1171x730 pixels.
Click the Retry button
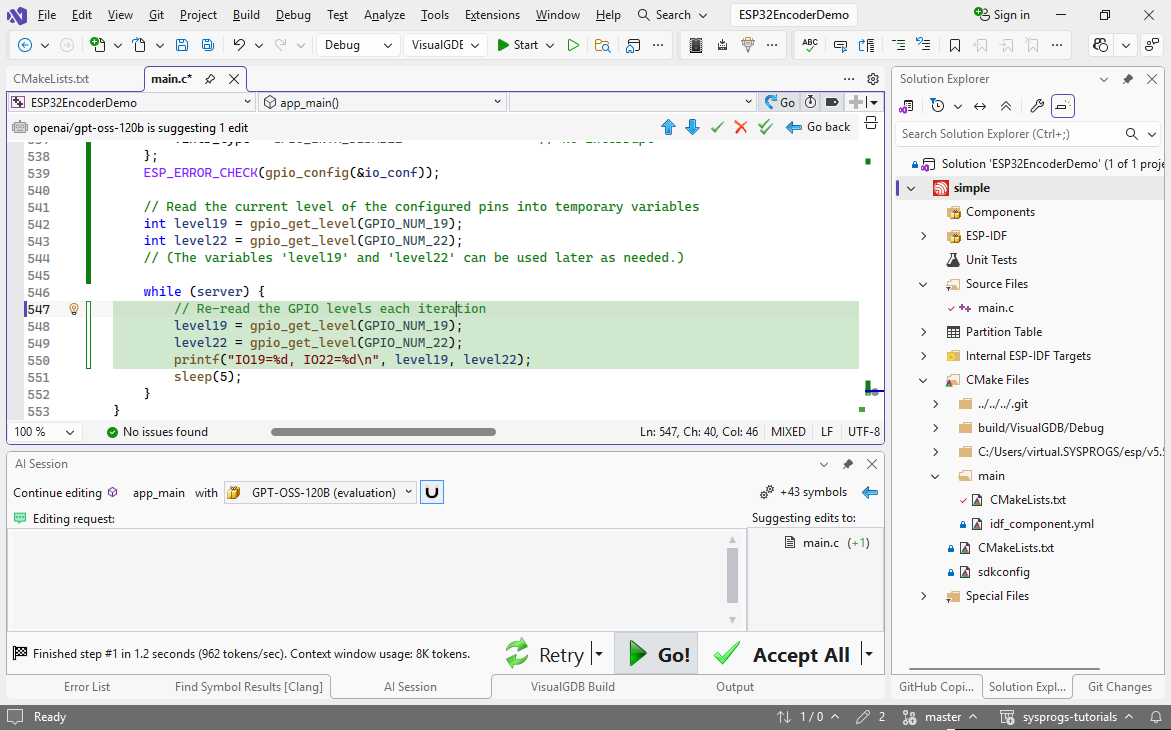coord(545,655)
